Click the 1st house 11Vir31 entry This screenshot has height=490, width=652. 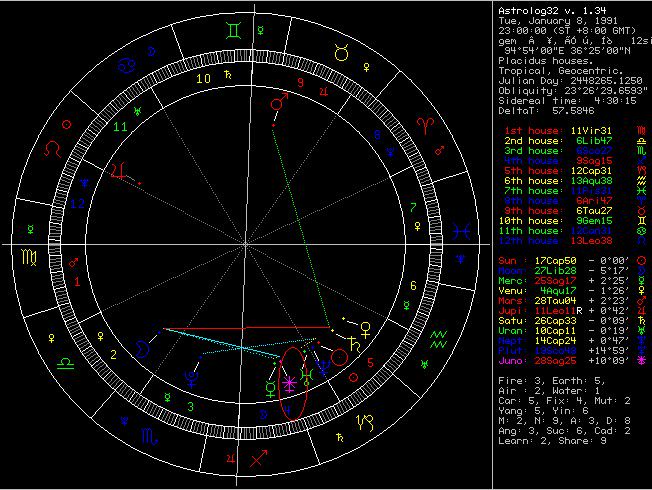click(x=565, y=131)
